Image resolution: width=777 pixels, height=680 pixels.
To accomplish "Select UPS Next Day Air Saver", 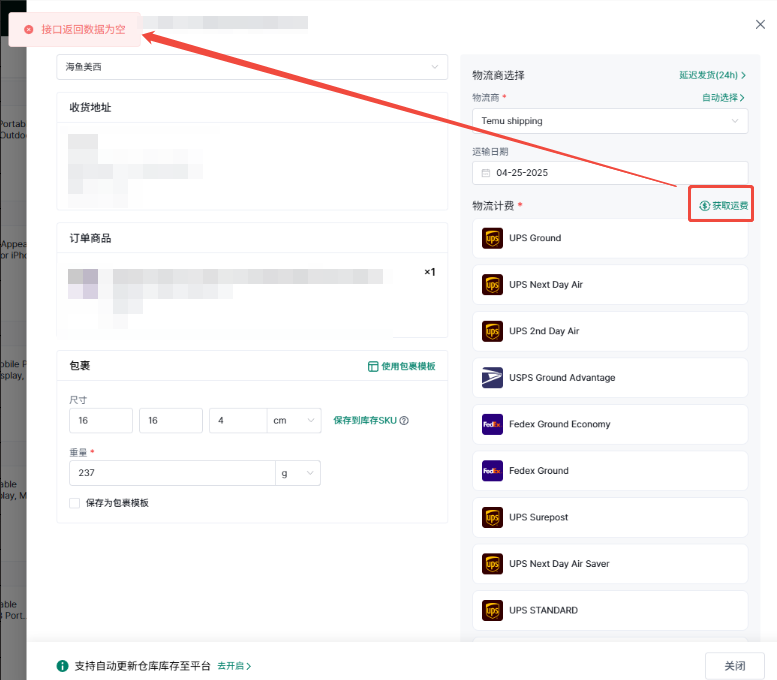I will 610,564.
